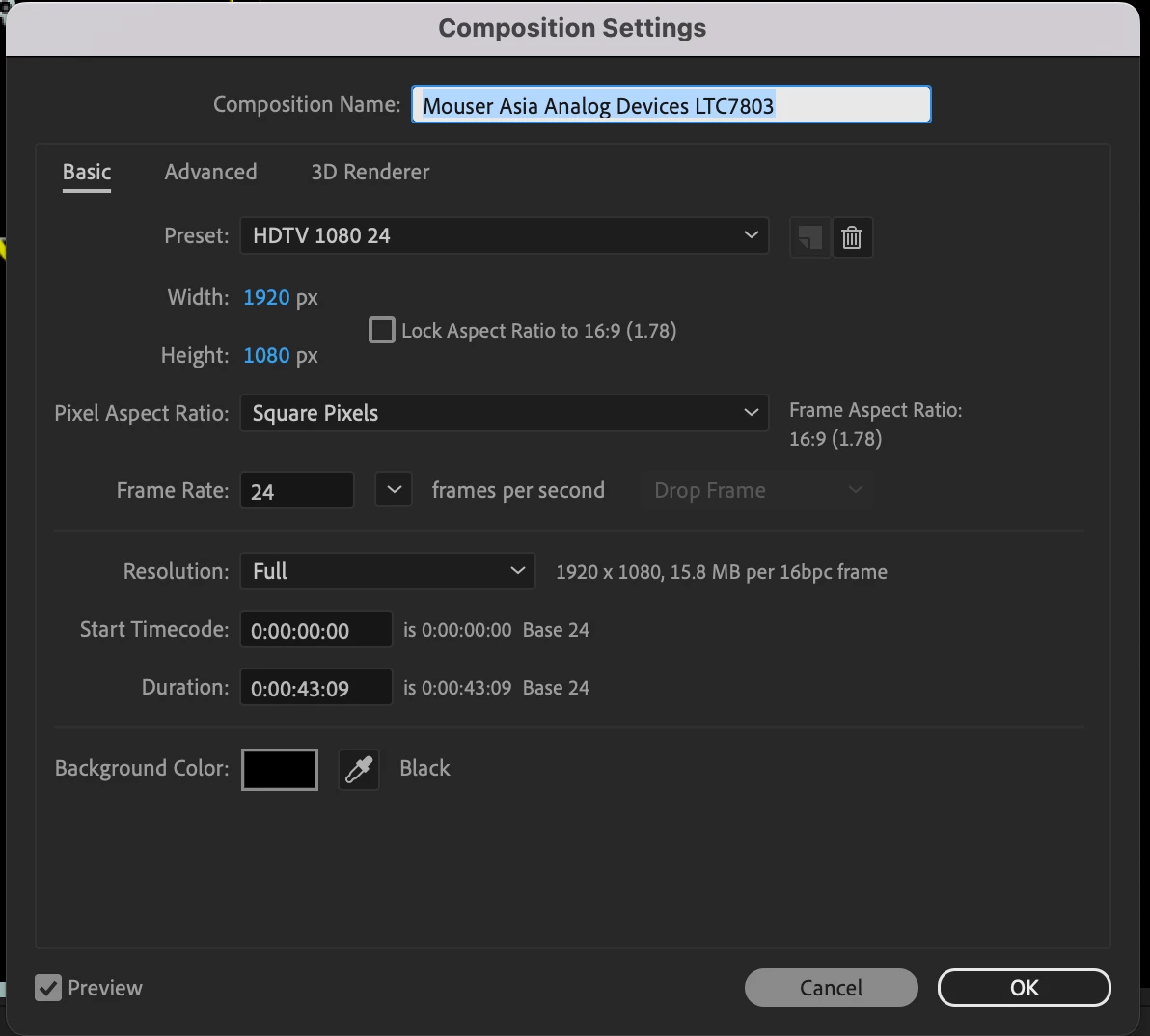Click the 'frames per second' label
1150x1036 pixels.
pyautogui.click(x=518, y=490)
